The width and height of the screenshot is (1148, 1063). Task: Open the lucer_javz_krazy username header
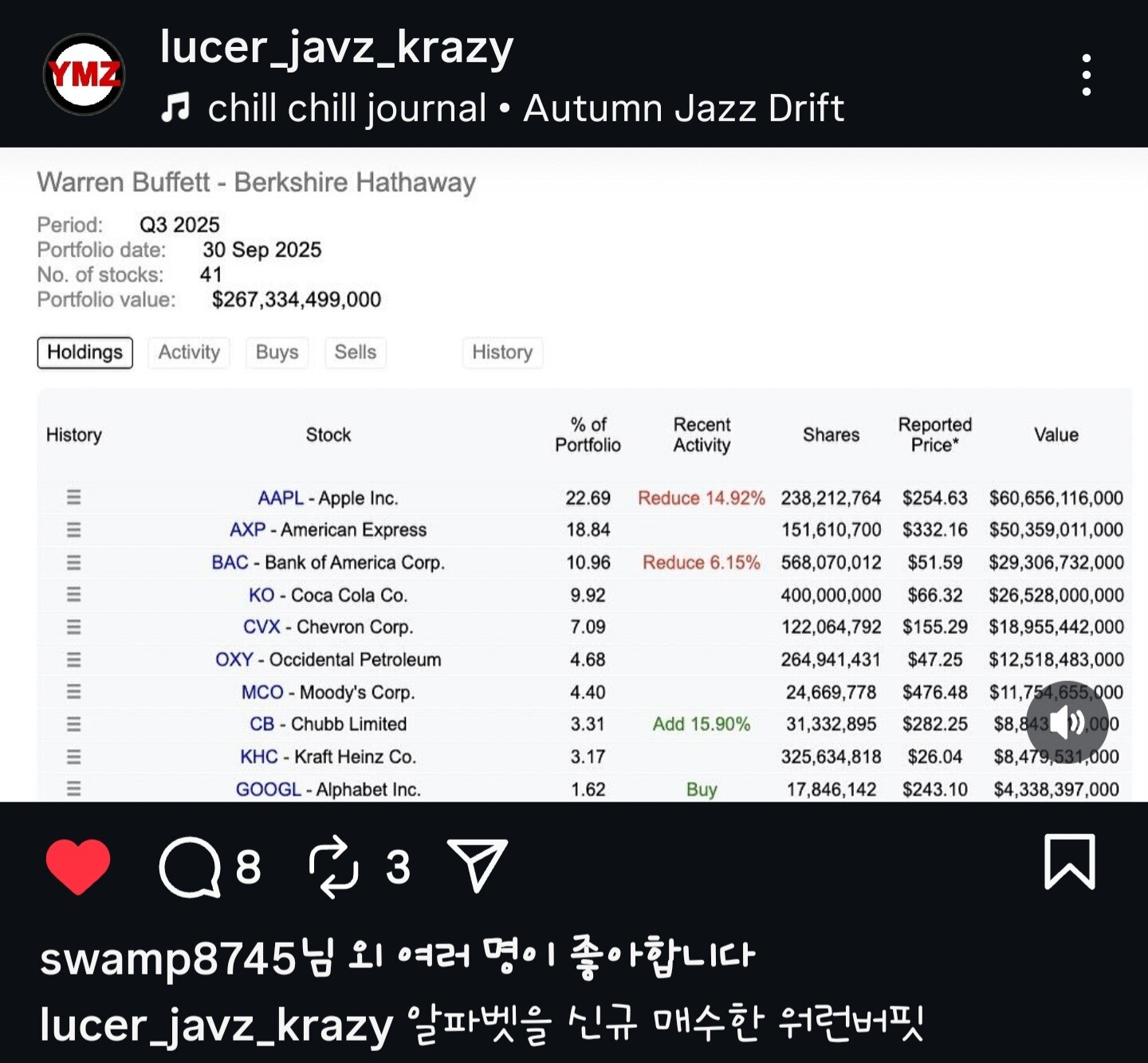[x=336, y=46]
